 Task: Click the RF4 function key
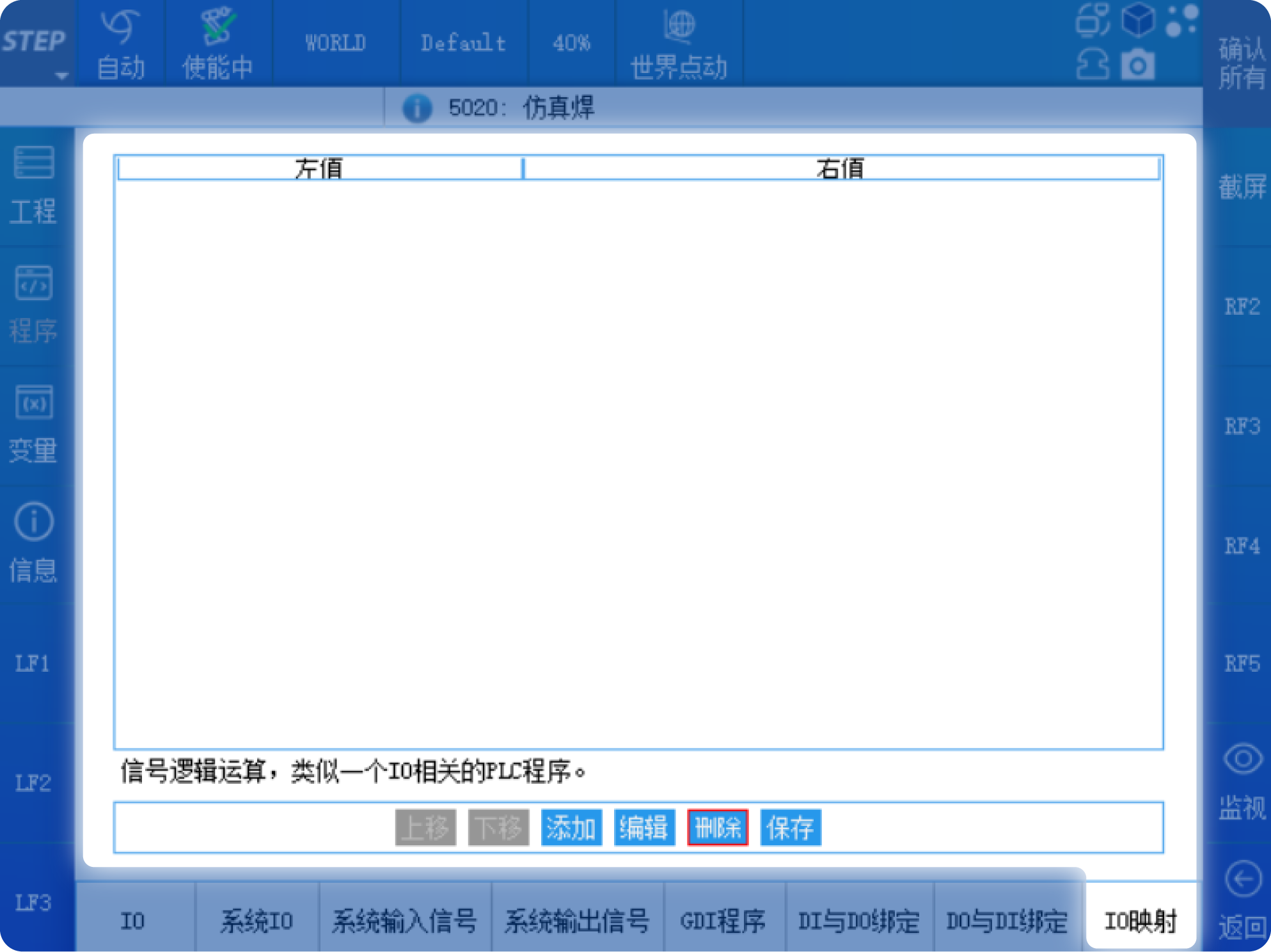pos(1241,546)
